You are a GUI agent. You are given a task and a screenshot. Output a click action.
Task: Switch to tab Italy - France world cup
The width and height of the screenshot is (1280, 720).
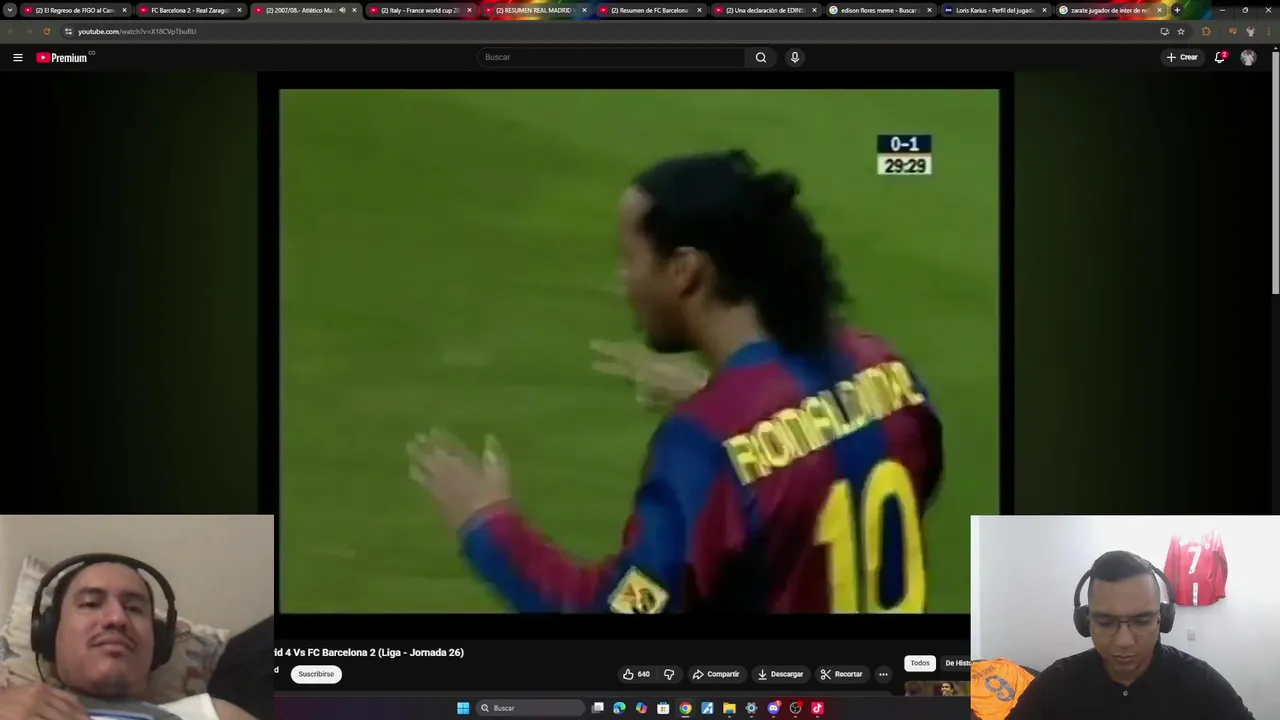420,10
